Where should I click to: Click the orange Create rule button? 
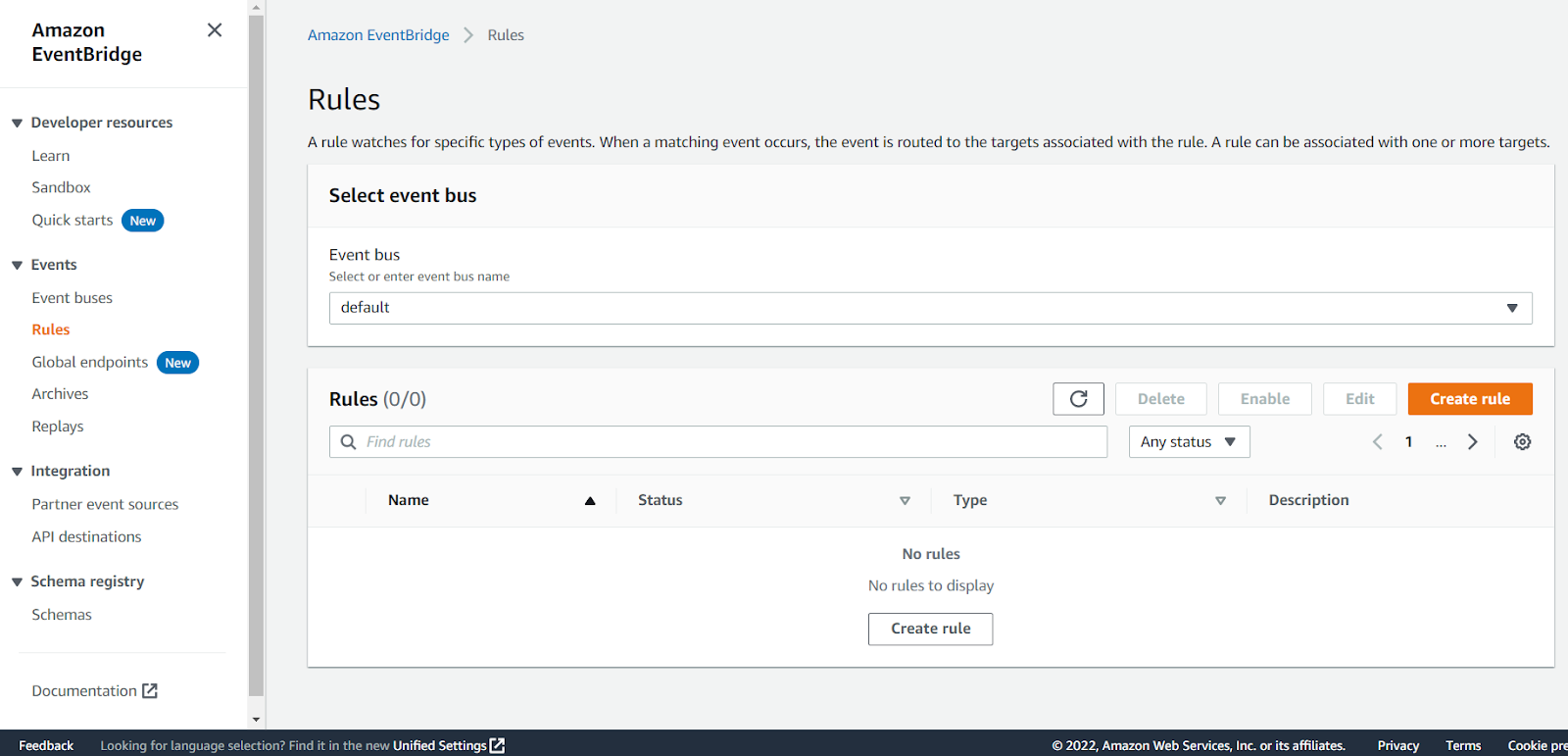[x=1469, y=399]
